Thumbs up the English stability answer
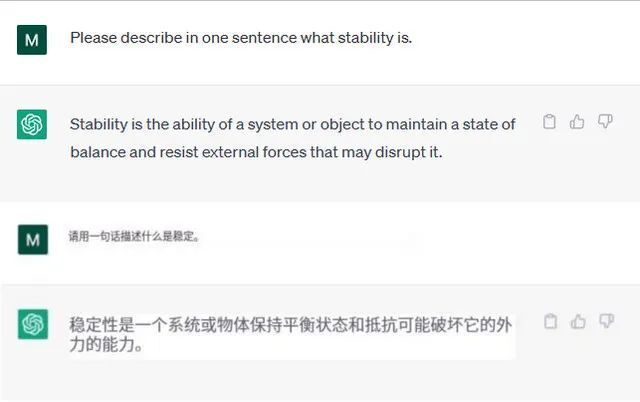 pos(577,122)
